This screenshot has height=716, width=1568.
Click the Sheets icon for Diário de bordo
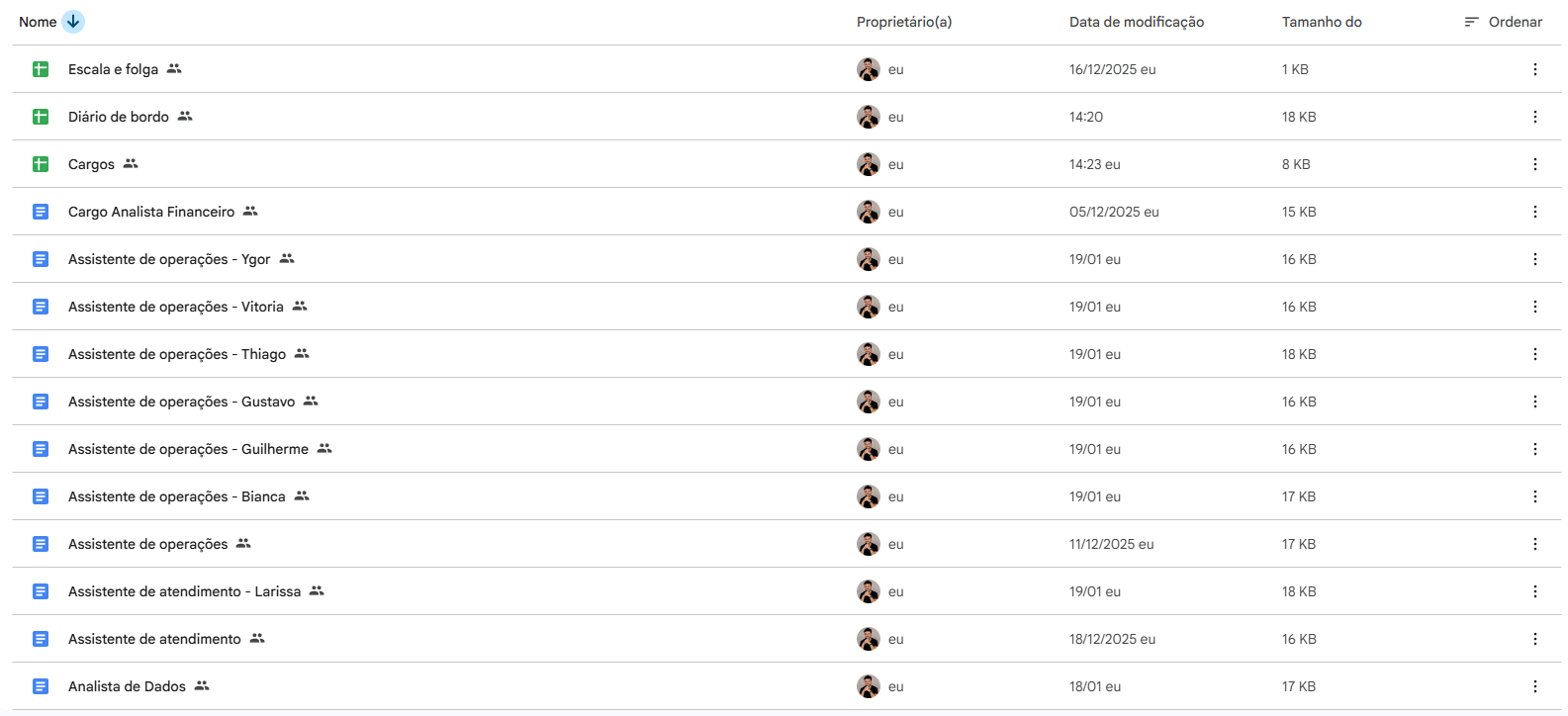click(41, 117)
